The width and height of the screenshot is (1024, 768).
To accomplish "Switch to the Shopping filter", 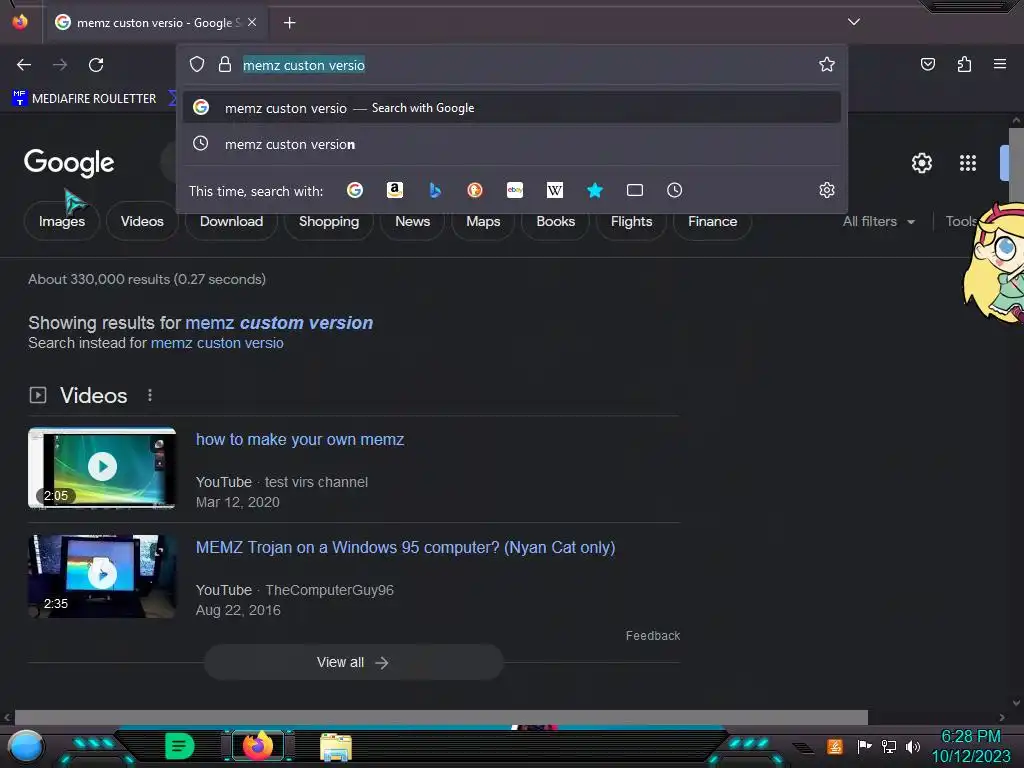I will [x=328, y=221].
